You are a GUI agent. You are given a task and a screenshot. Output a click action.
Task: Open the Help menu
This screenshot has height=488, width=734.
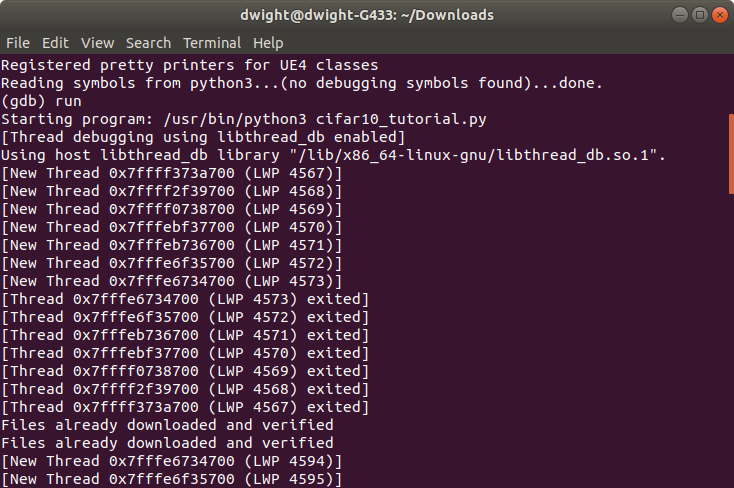[268, 43]
